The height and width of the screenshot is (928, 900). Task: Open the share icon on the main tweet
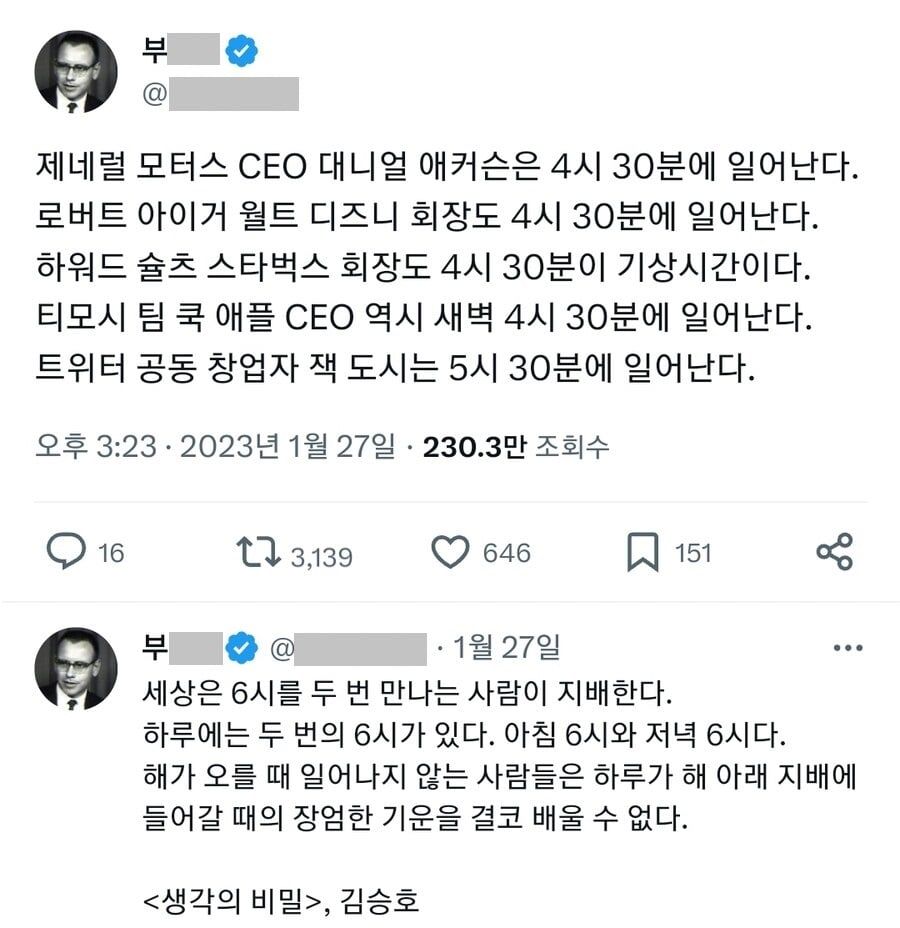[834, 552]
